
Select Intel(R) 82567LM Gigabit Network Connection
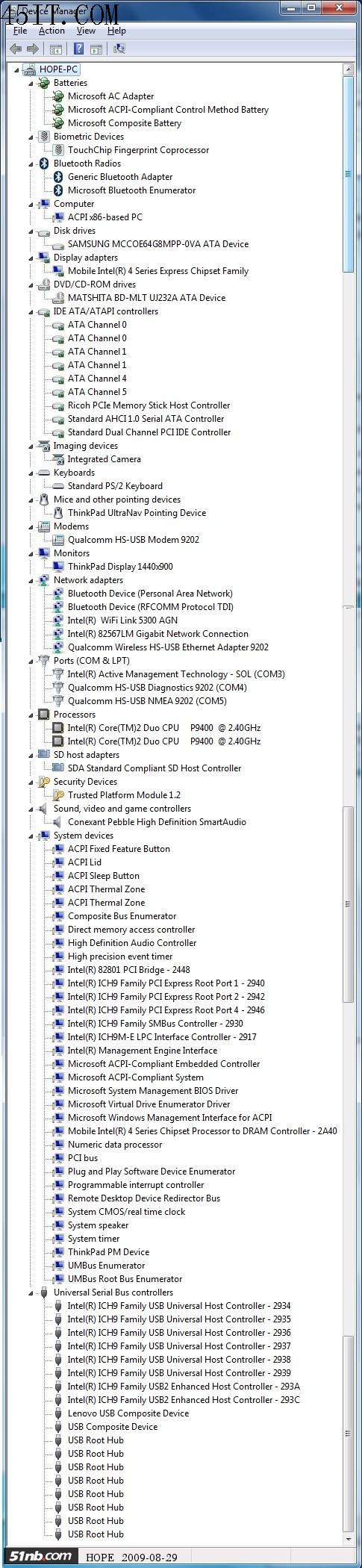pos(158,634)
